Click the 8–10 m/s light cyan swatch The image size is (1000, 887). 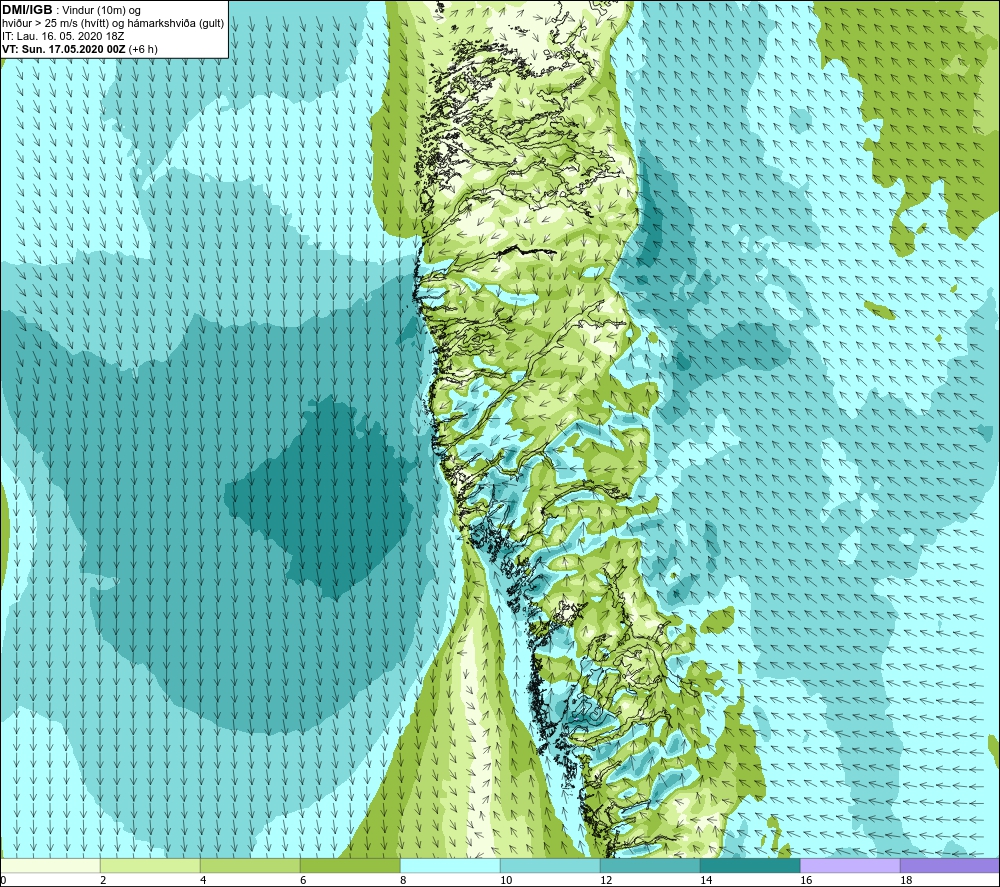[450, 866]
